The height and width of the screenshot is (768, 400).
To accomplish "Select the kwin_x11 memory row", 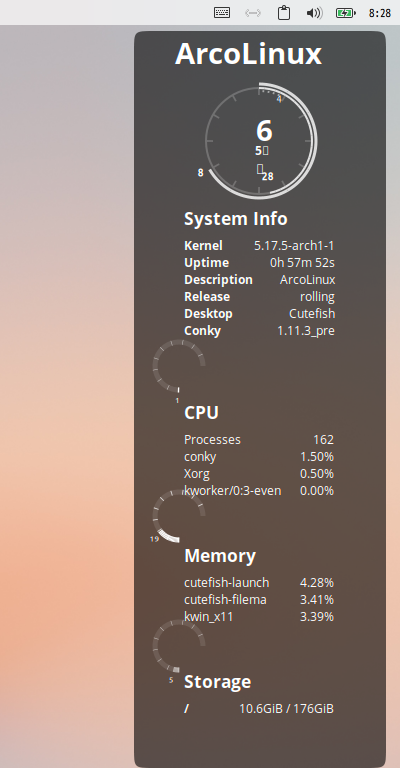I will coord(259,617).
